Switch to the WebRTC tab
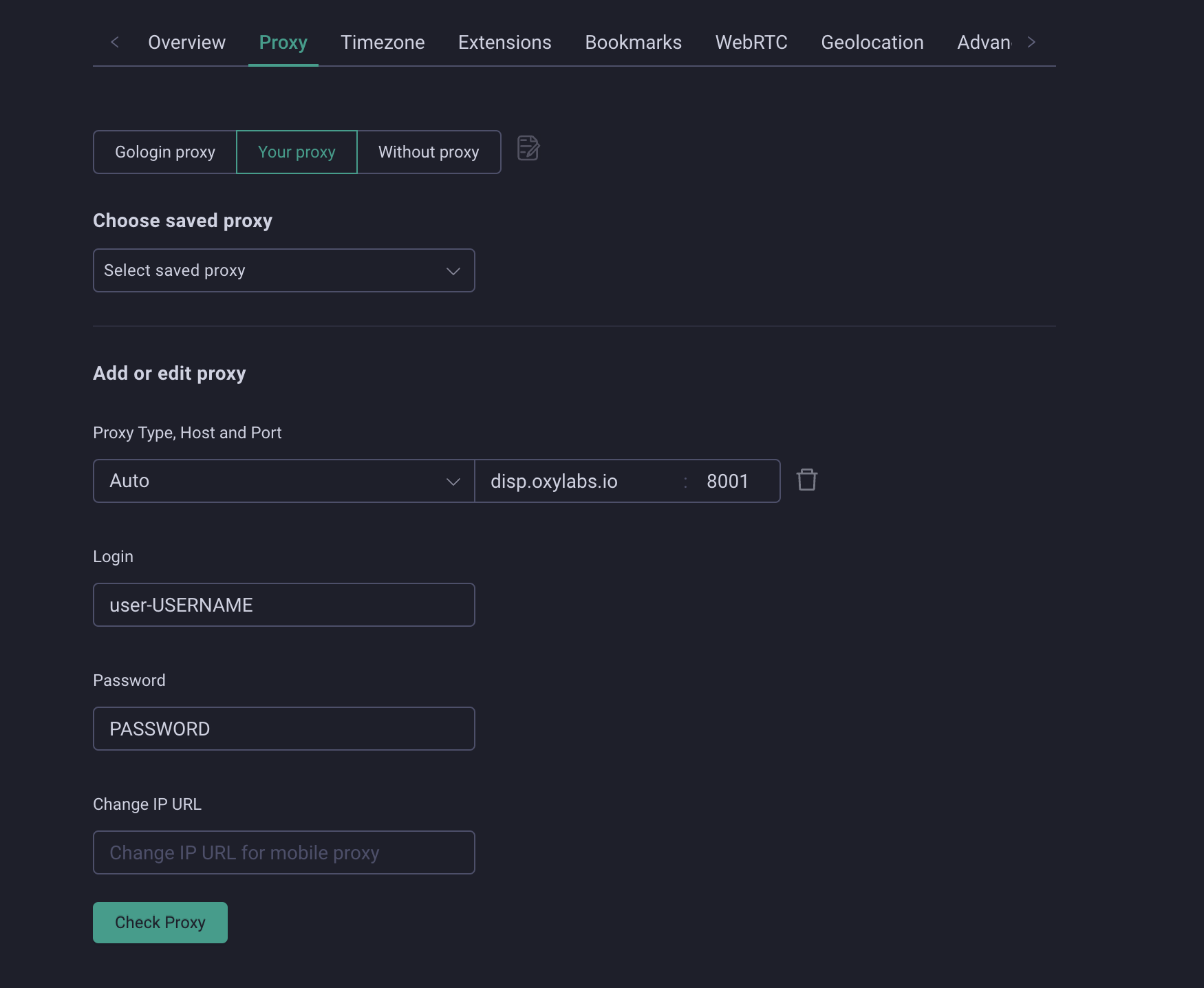The image size is (1204, 988). coord(751,42)
